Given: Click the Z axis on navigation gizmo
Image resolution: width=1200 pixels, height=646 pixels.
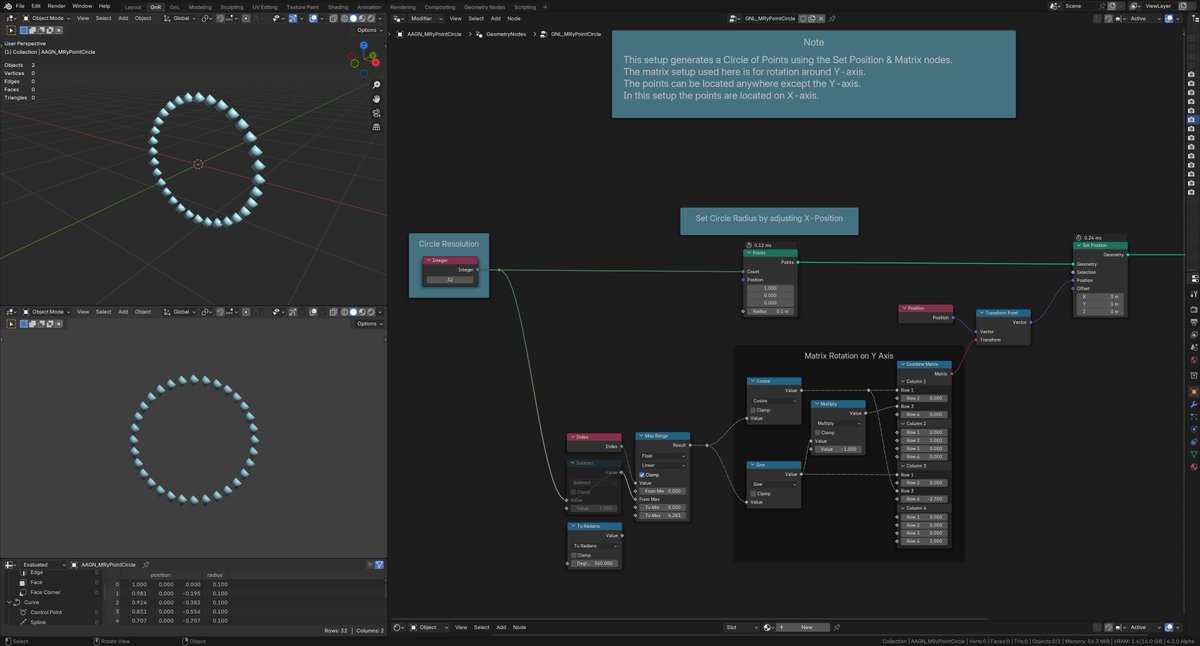Looking at the screenshot, I should pos(364,45).
